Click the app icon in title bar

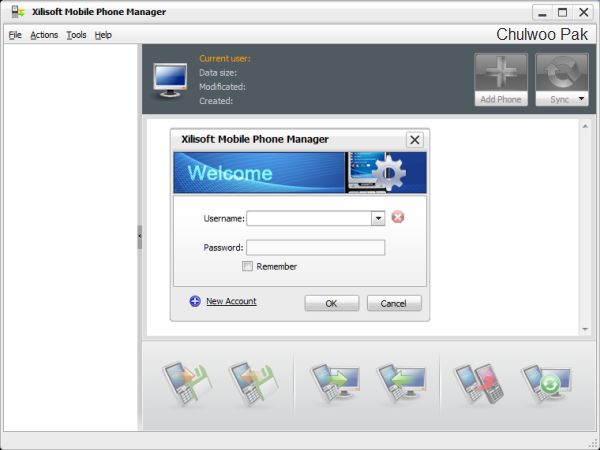point(18,12)
